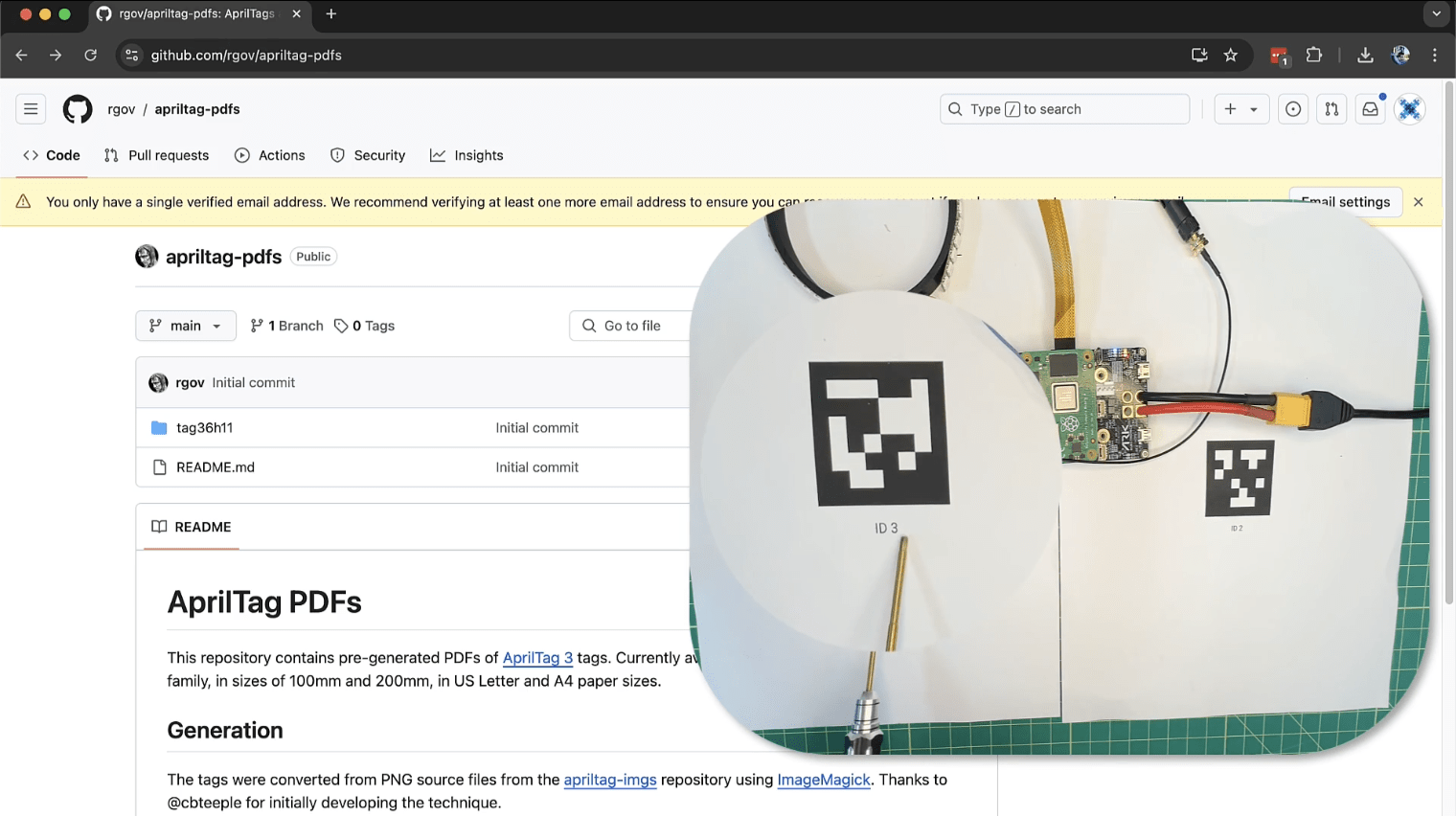The image size is (1456, 816).
Task: Click the Type to search field
Action: point(1064,109)
